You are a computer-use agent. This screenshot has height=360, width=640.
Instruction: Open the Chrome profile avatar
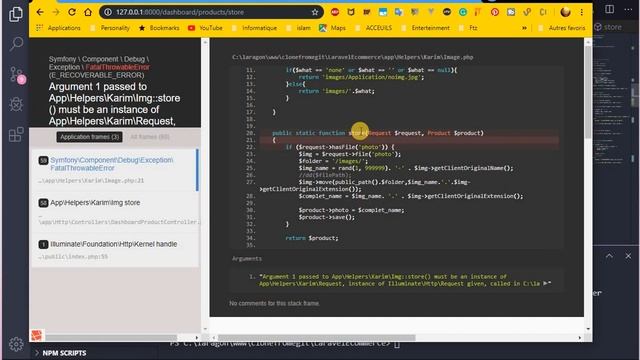pyautogui.click(x=565, y=12)
